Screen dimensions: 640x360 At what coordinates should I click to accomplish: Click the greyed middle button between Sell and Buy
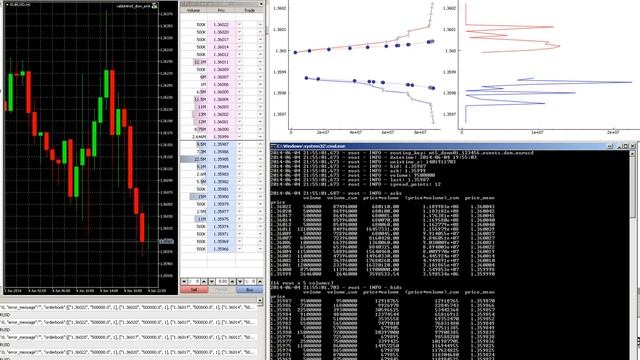[222, 289]
